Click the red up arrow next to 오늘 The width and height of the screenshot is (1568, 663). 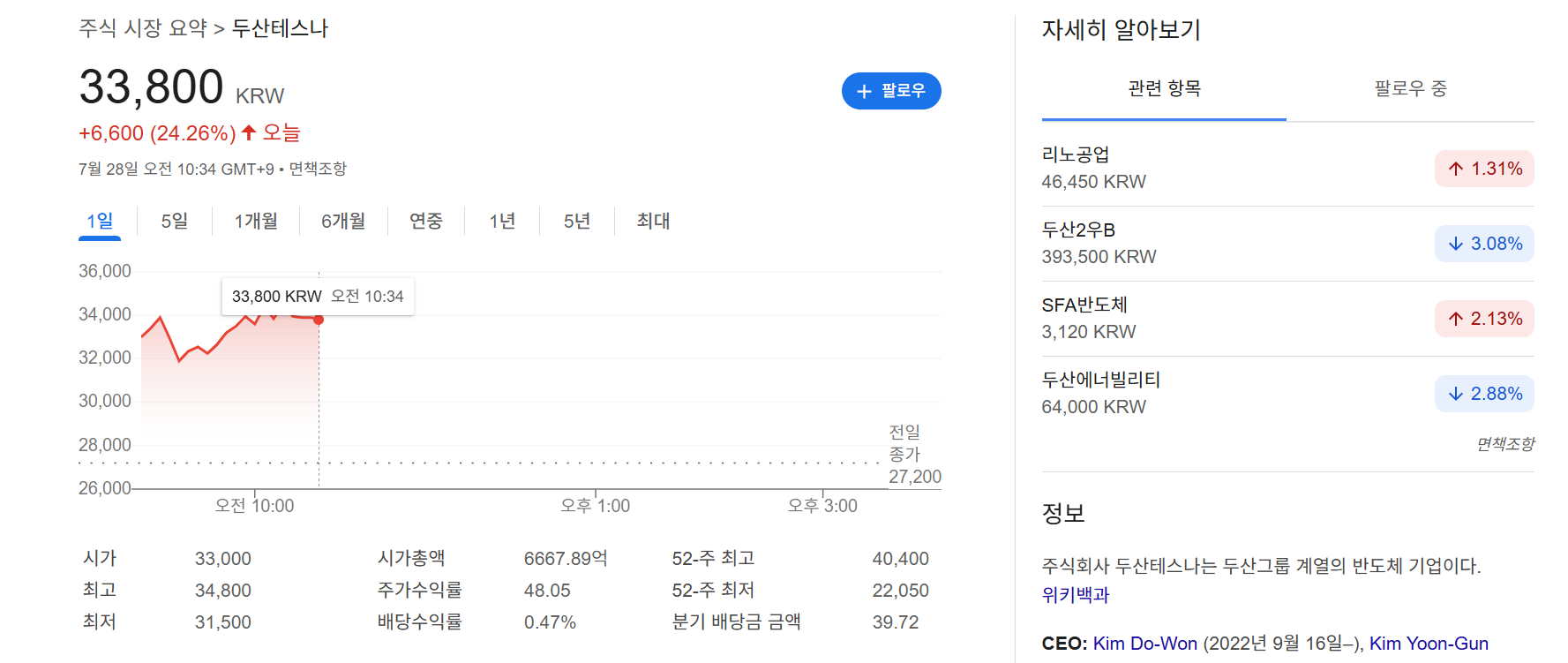[x=249, y=132]
